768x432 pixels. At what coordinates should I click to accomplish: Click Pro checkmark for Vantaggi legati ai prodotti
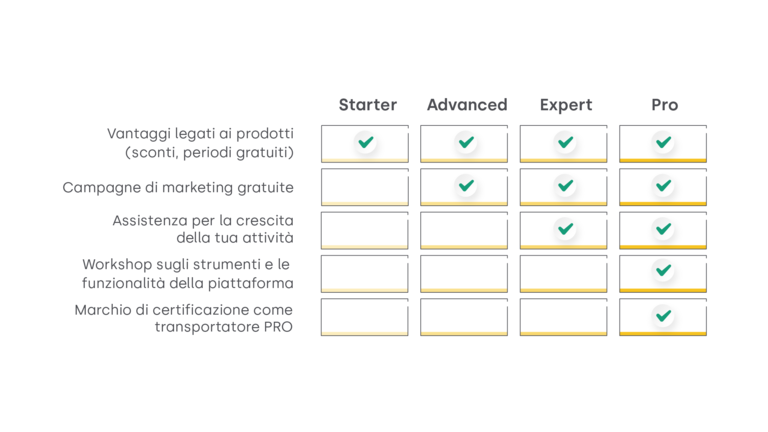point(663,142)
